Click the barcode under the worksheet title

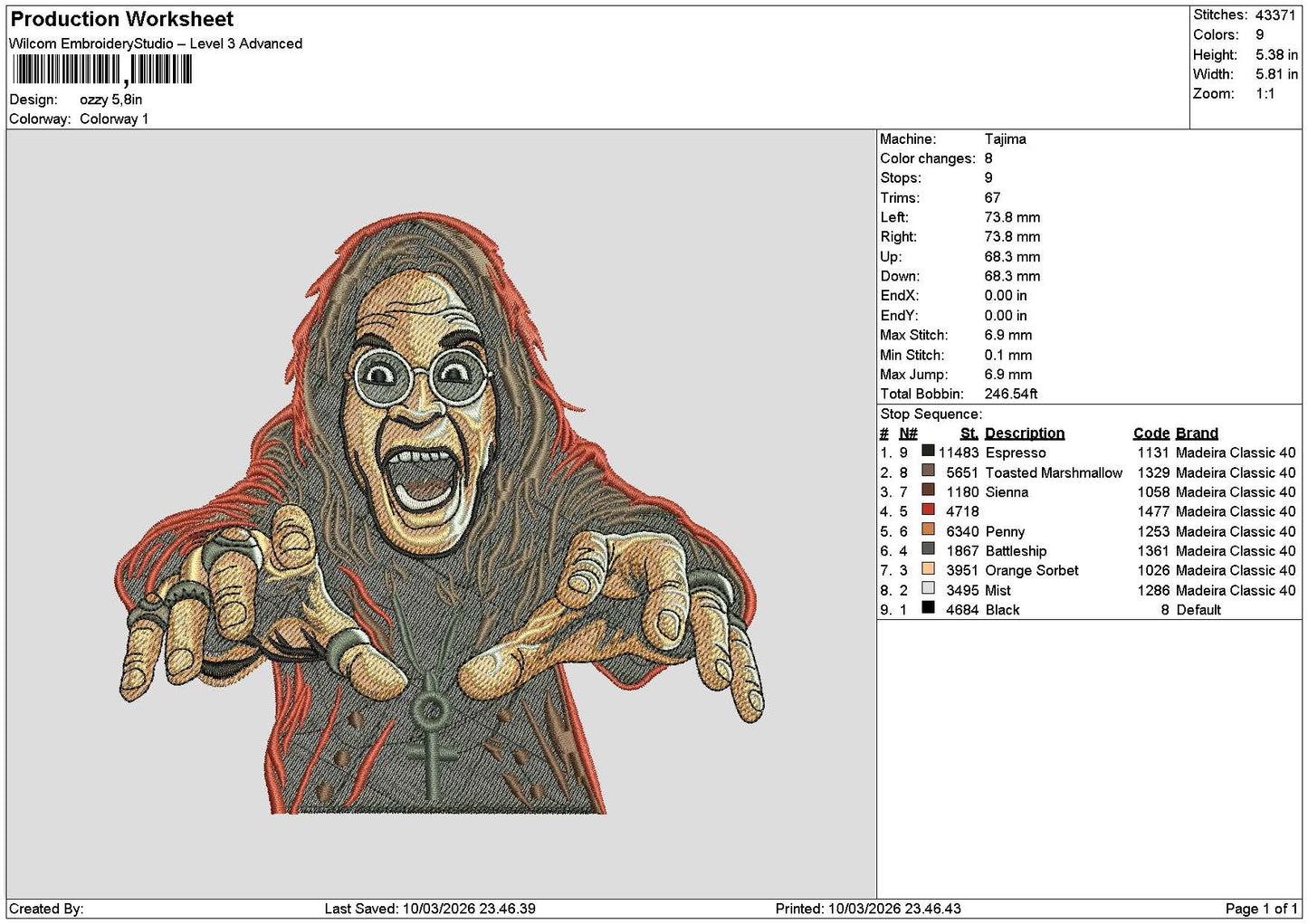pyautogui.click(x=101, y=70)
